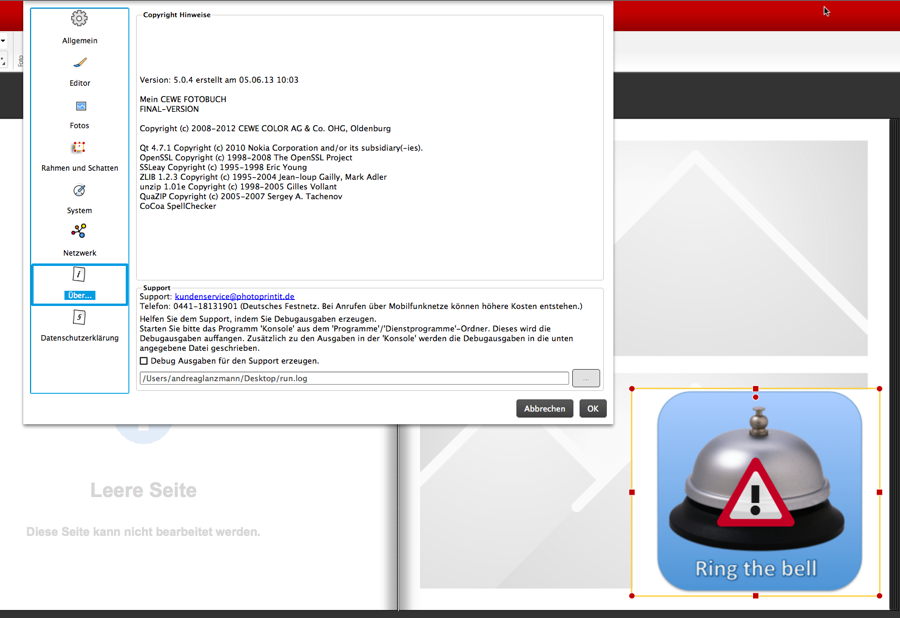This screenshot has width=900, height=618.
Task: Open the System compass icon section
Action: 79,191
